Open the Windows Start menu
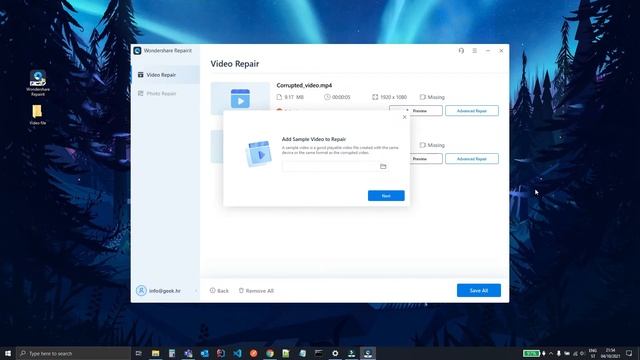This screenshot has height=360, width=640. (8, 353)
